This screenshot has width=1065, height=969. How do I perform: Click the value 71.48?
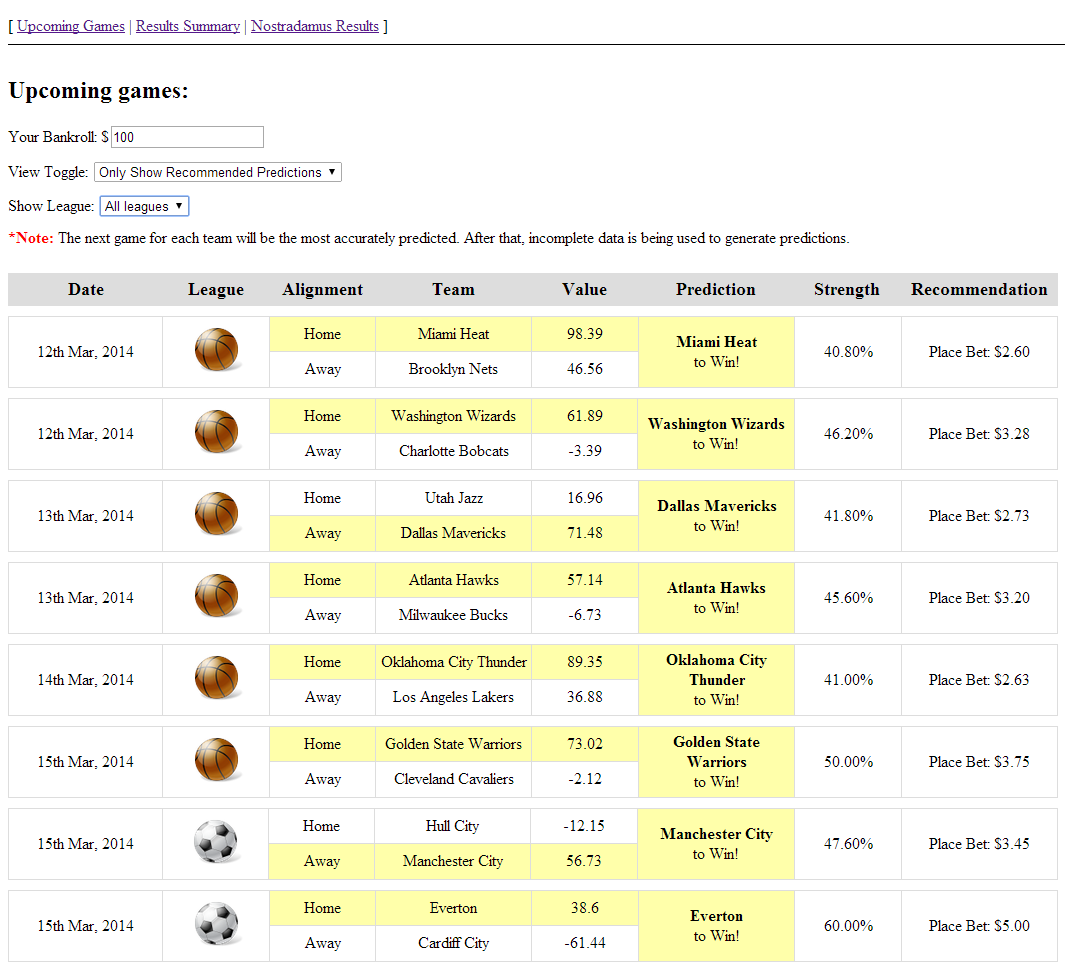(585, 534)
